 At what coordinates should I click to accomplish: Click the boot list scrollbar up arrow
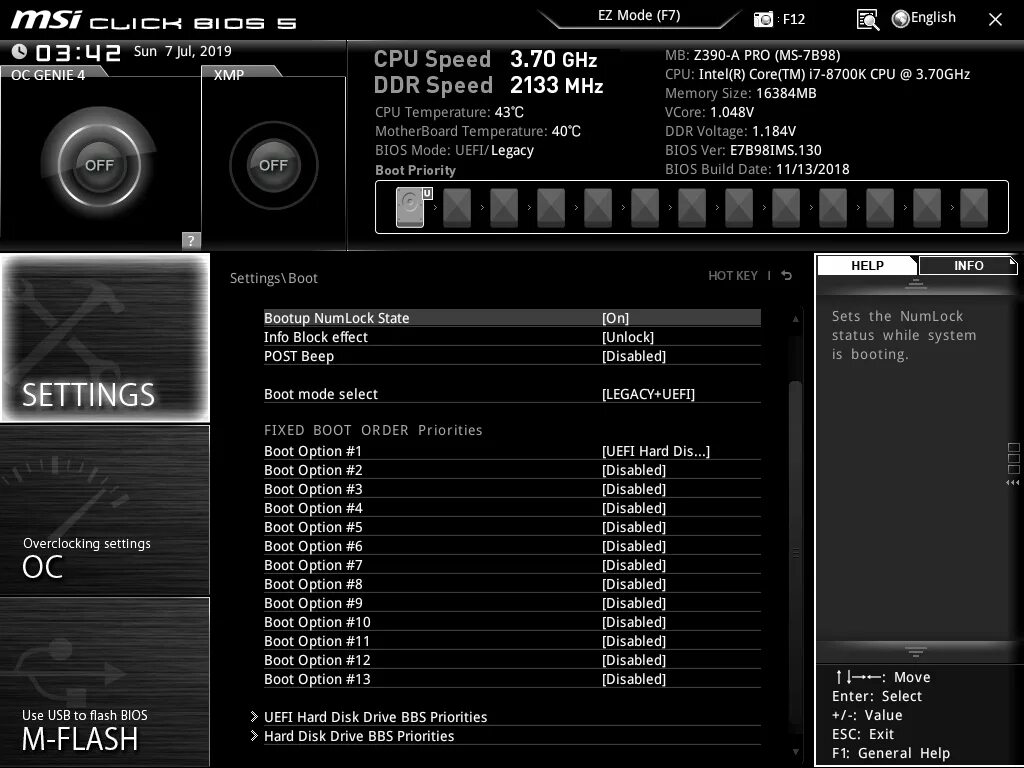[x=795, y=319]
